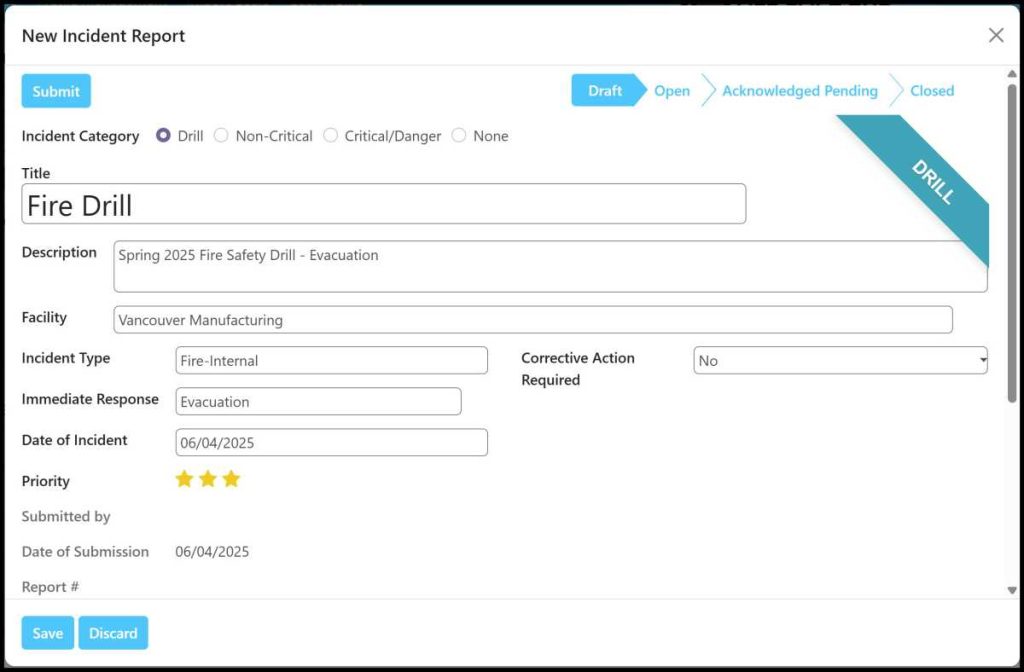Set status to Acknowledged Pending
1024x672 pixels.
point(799,91)
